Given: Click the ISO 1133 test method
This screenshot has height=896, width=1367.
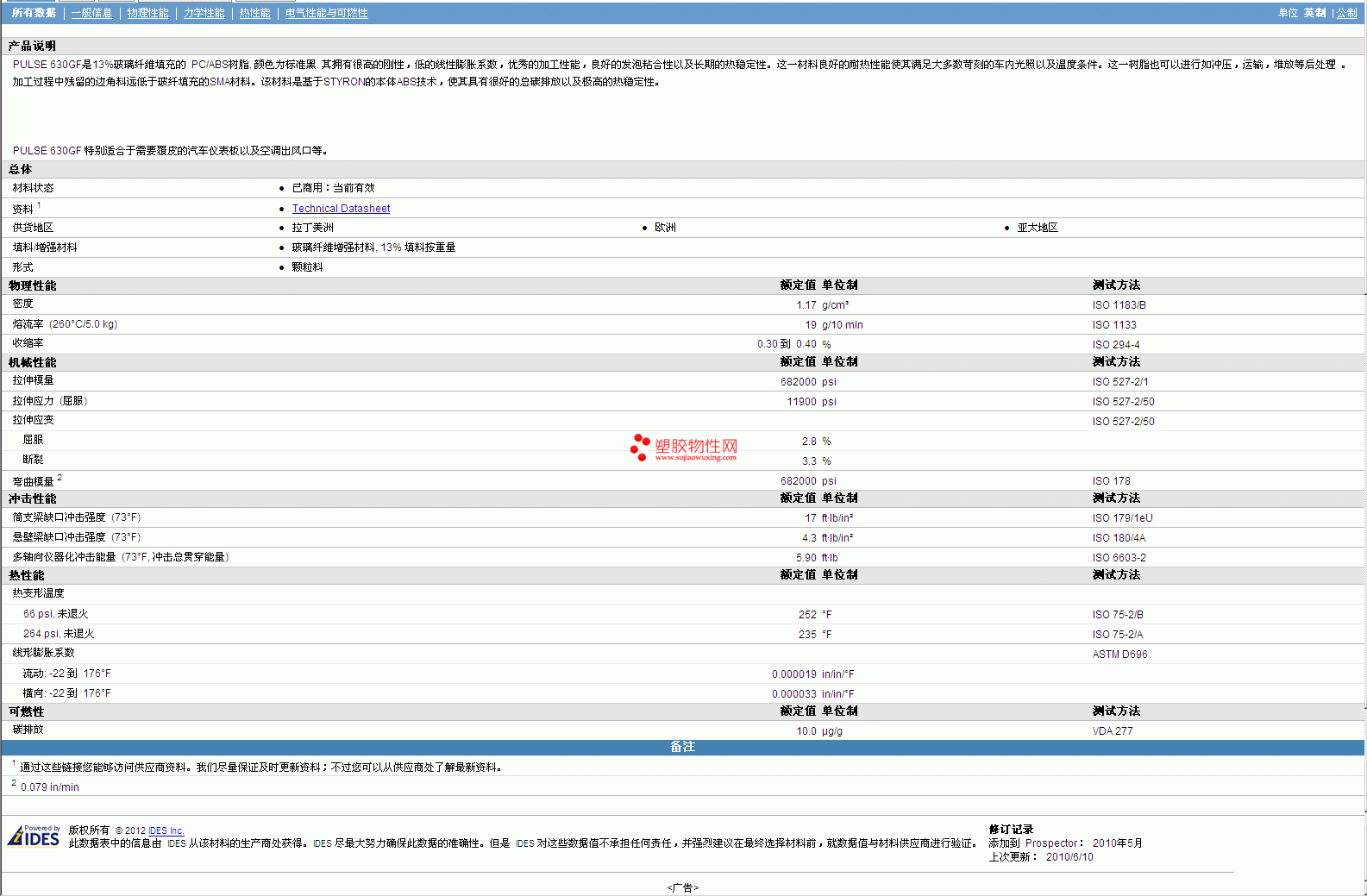Looking at the screenshot, I should 1114,325.
